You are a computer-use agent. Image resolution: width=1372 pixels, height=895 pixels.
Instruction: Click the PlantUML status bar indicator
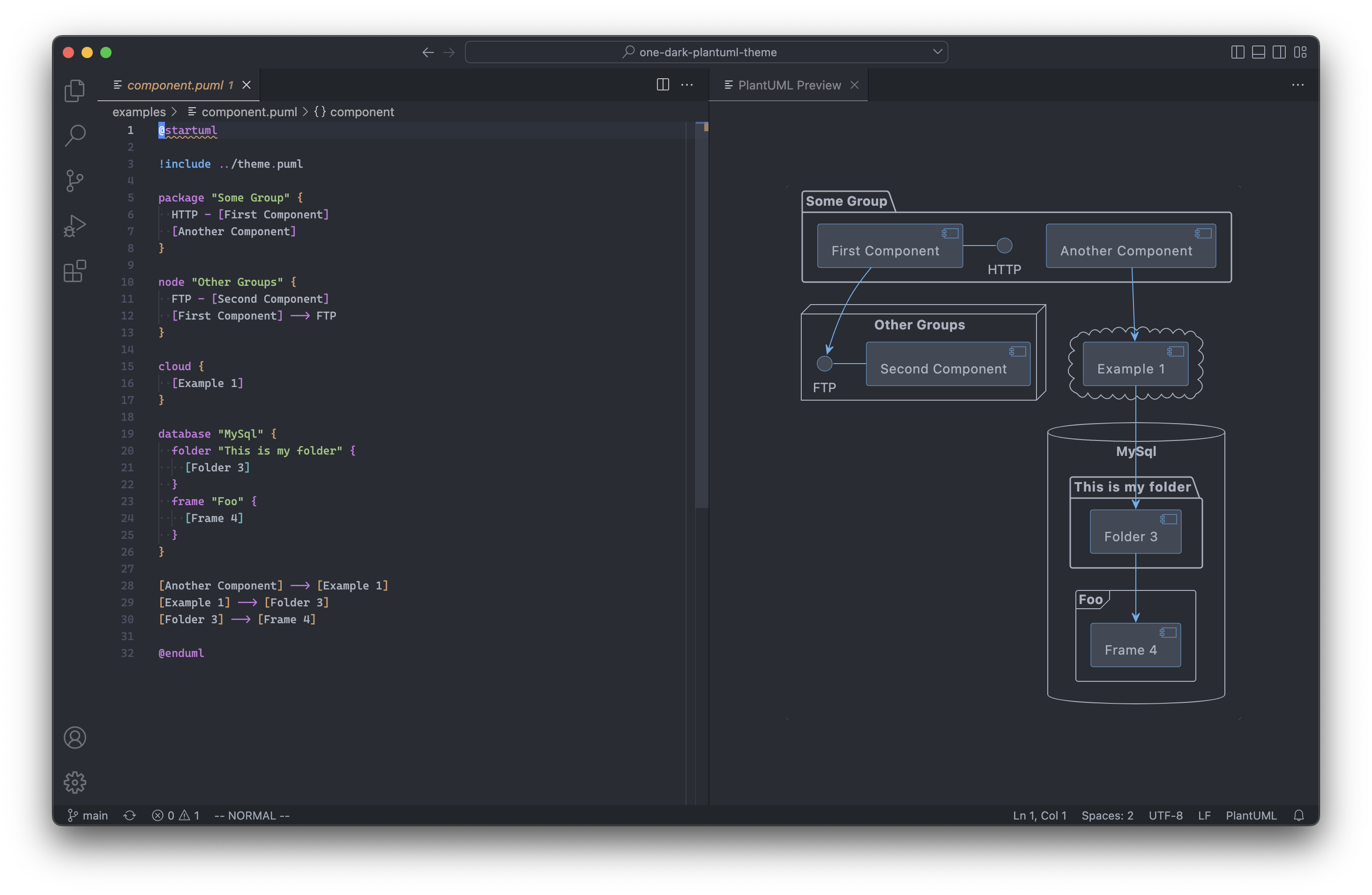[x=1252, y=815]
